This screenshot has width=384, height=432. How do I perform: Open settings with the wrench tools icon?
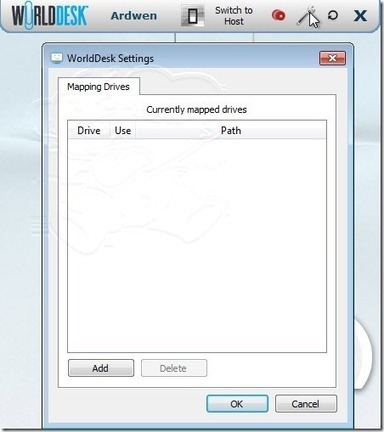(306, 16)
